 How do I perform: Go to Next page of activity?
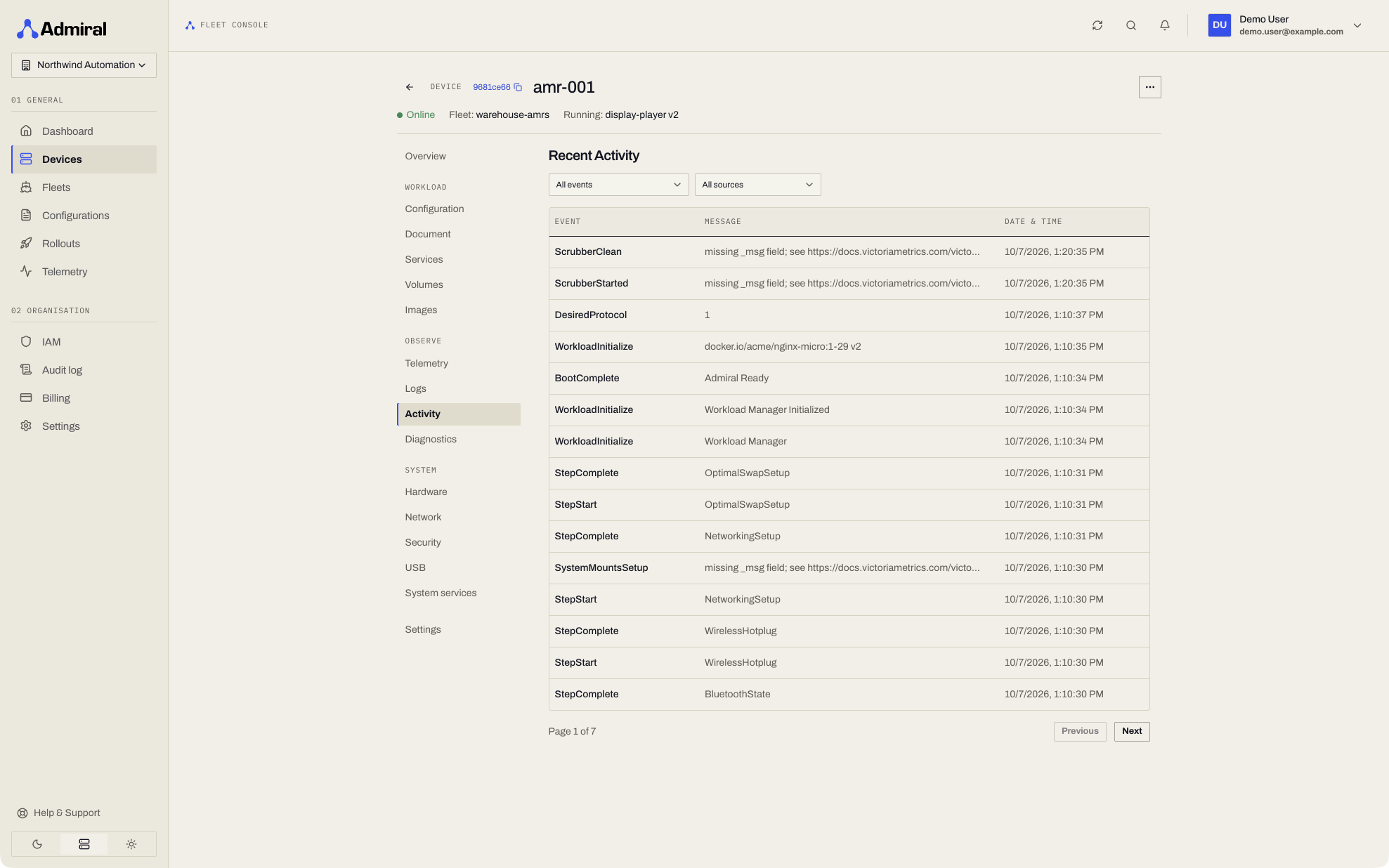(x=1132, y=731)
